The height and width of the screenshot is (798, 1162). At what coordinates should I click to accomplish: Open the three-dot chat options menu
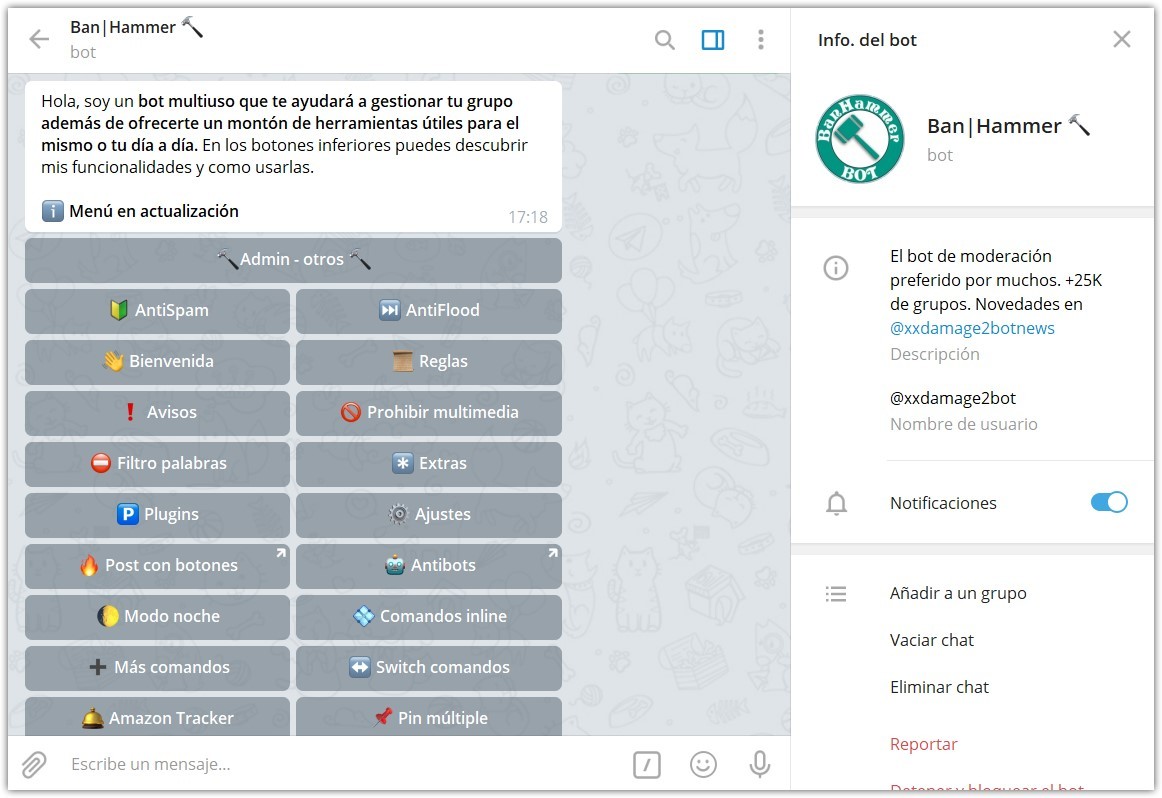click(x=760, y=40)
